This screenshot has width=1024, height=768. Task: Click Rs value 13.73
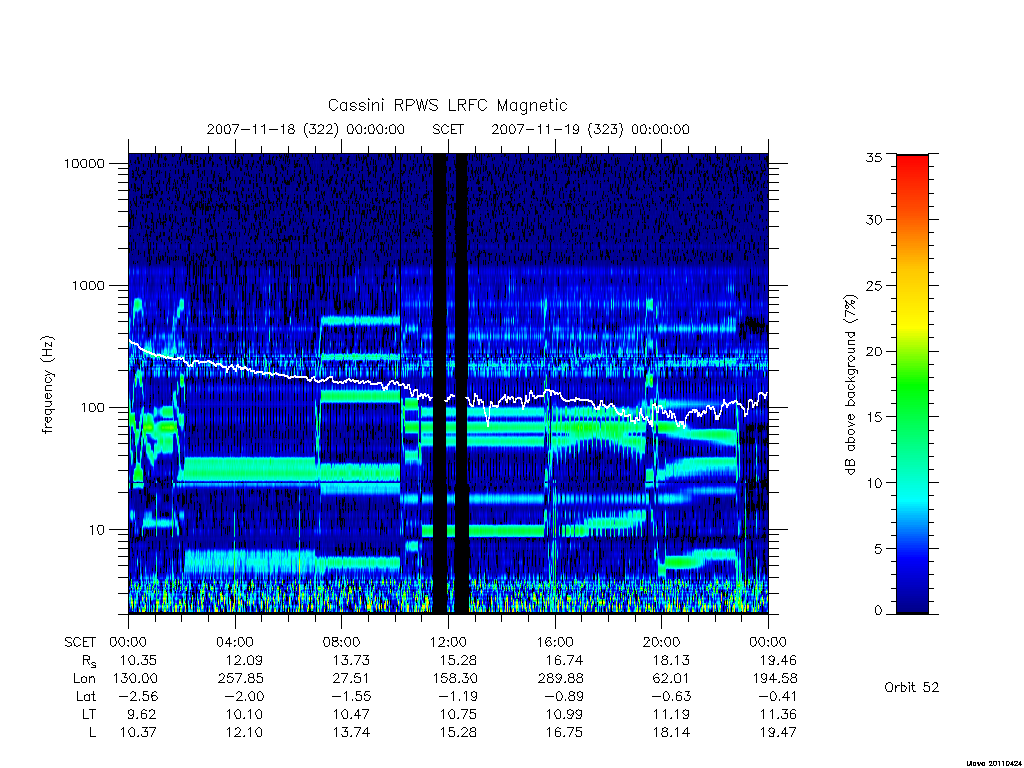point(351,660)
